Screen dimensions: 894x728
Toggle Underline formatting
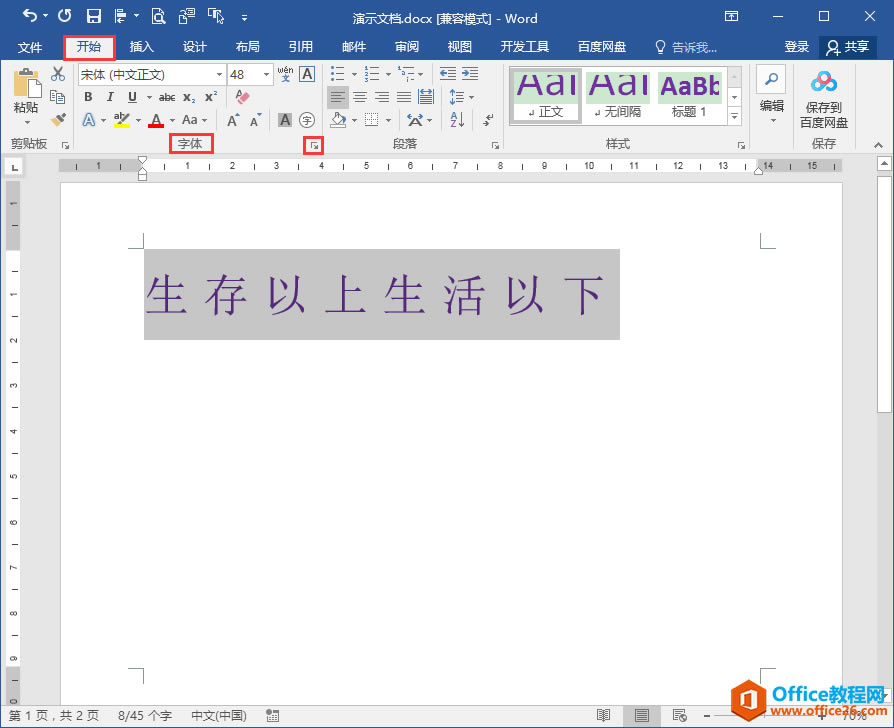[x=132, y=97]
